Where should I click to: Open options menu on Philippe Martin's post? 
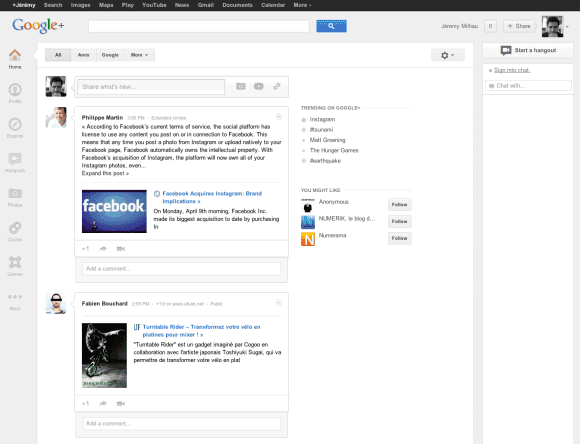coord(279,117)
